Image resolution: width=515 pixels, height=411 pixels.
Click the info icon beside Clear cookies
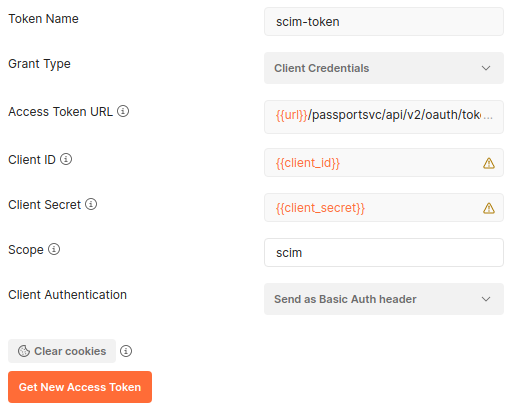[x=126, y=351]
